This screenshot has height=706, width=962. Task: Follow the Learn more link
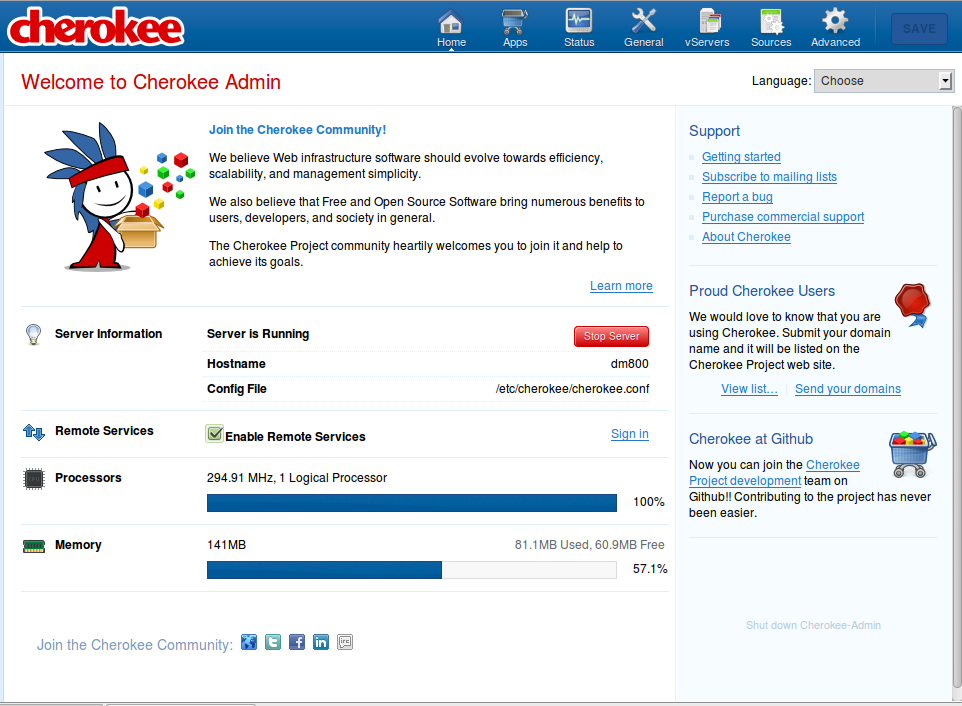point(621,286)
